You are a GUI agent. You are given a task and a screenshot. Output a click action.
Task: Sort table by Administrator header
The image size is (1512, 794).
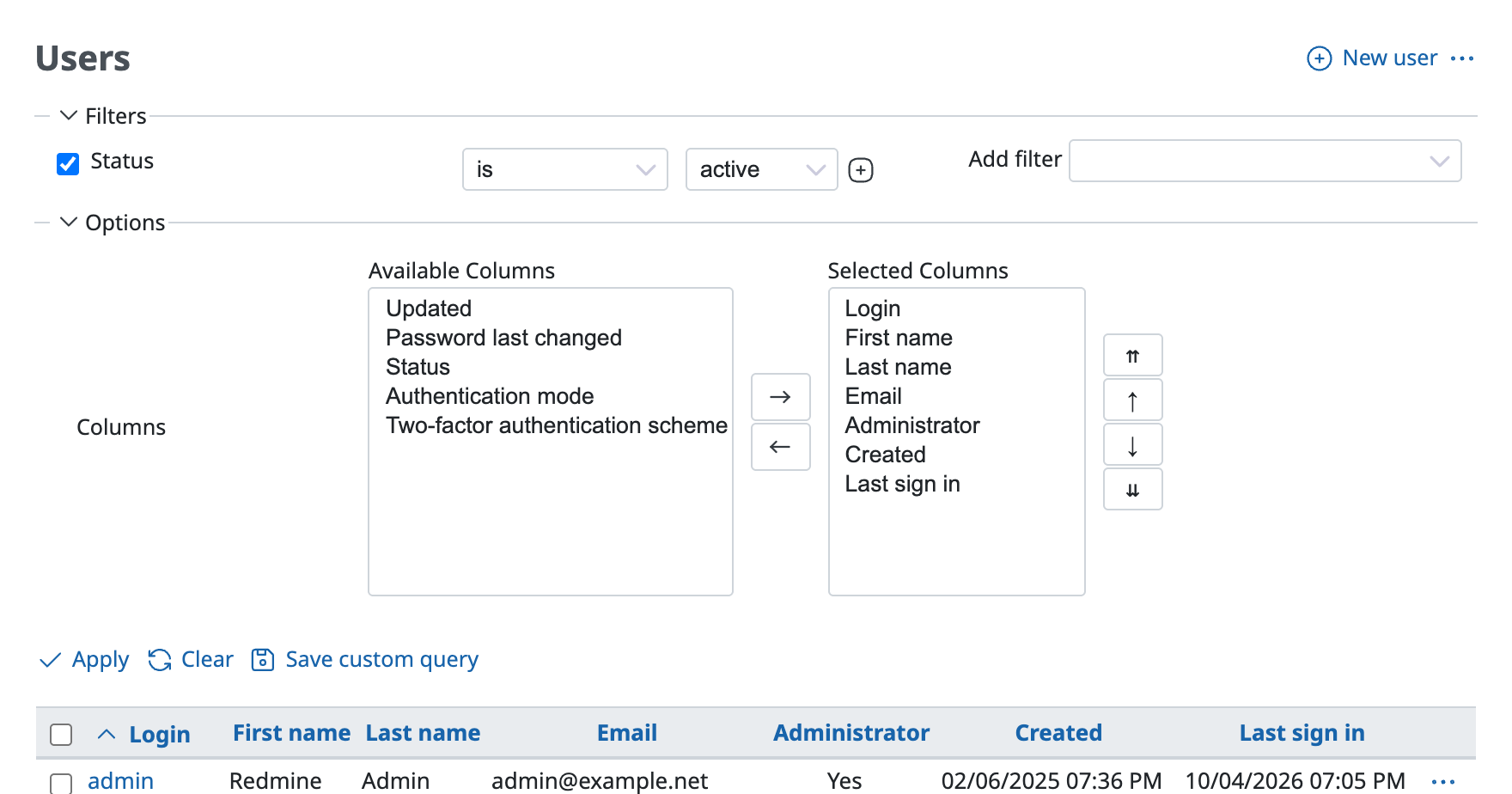point(851,733)
